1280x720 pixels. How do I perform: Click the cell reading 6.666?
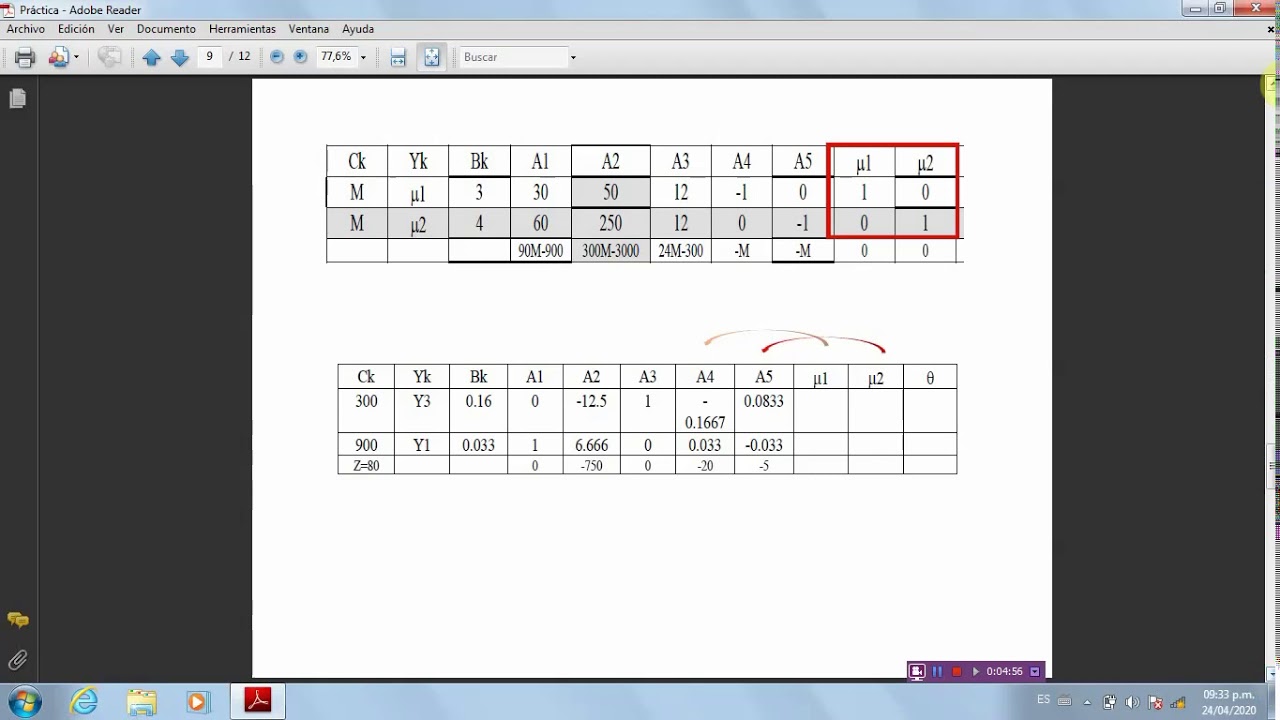[x=591, y=445]
